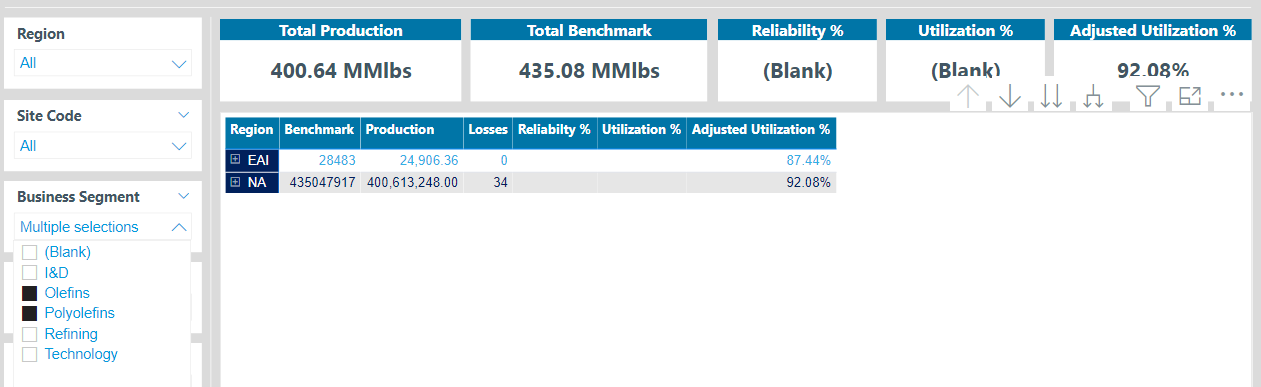Click the NA losses cell 34
Image resolution: width=1261 pixels, height=387 pixels.
coord(488,182)
